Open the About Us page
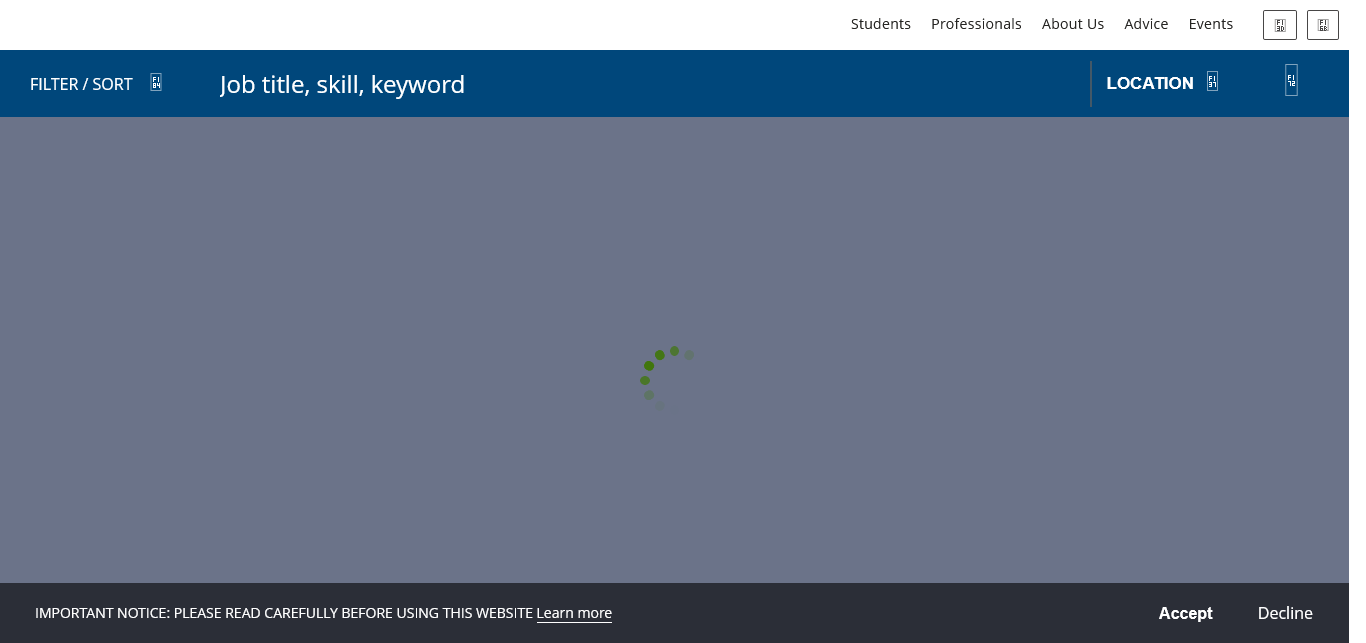 pyautogui.click(x=1072, y=24)
